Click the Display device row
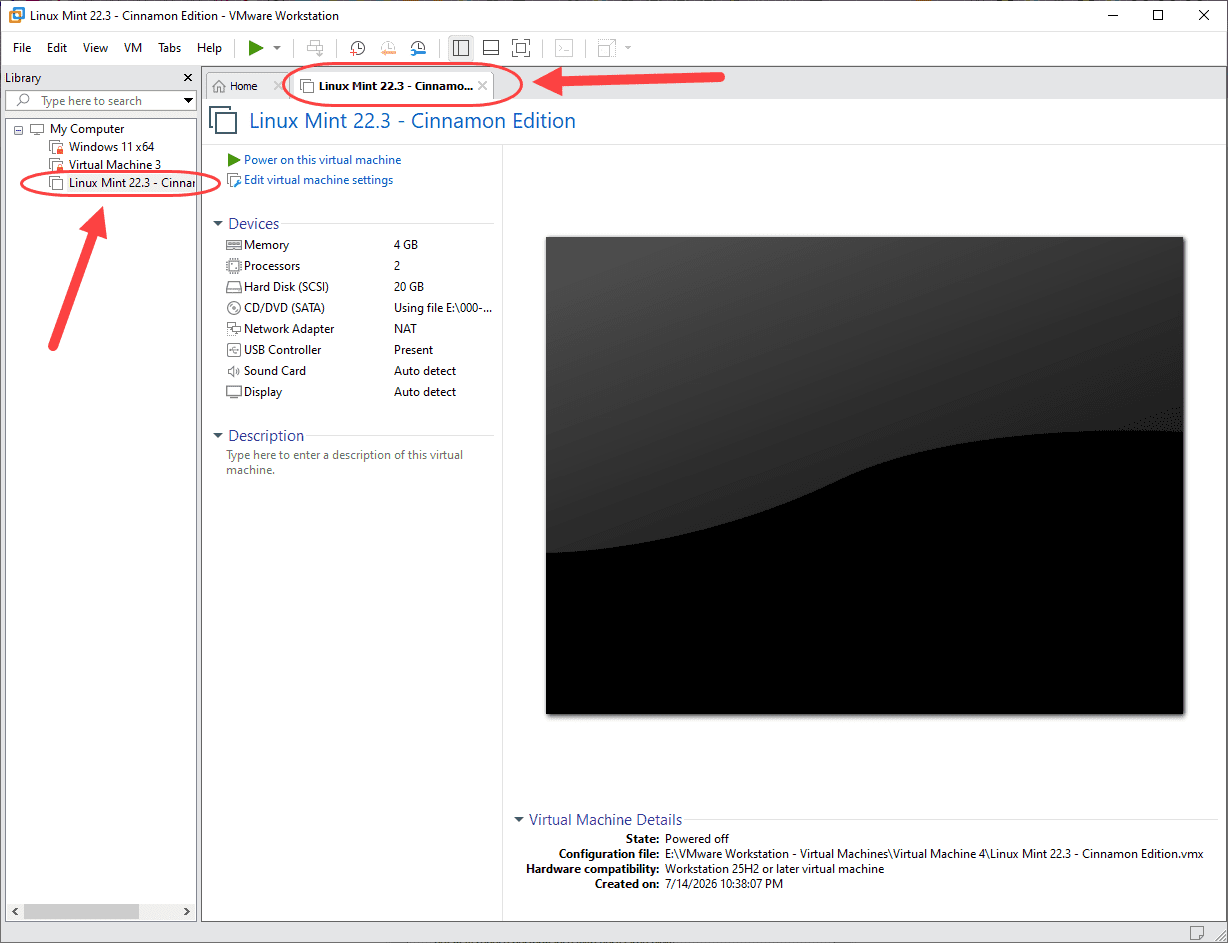Image resolution: width=1228 pixels, height=943 pixels. 359,392
